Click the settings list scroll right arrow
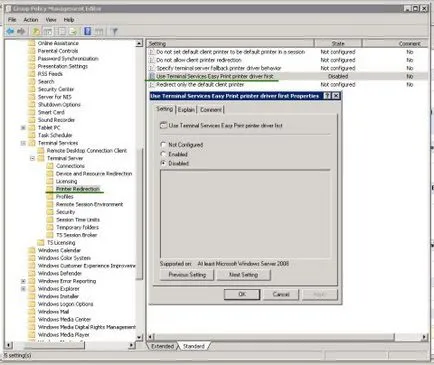This screenshot has height=365, width=434. coord(424,337)
